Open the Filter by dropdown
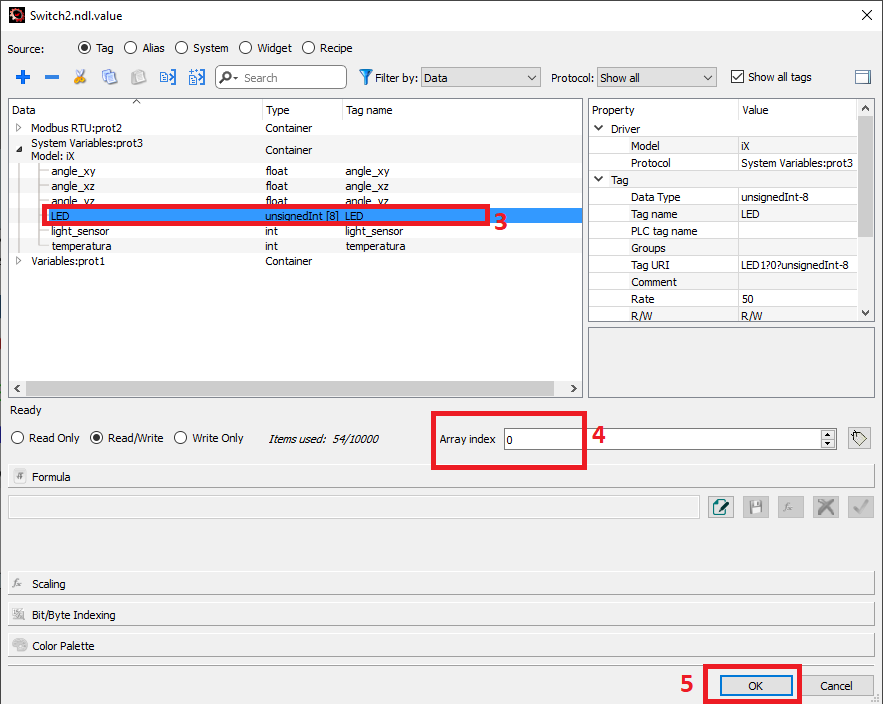This screenshot has height=704, width=883. tap(480, 78)
